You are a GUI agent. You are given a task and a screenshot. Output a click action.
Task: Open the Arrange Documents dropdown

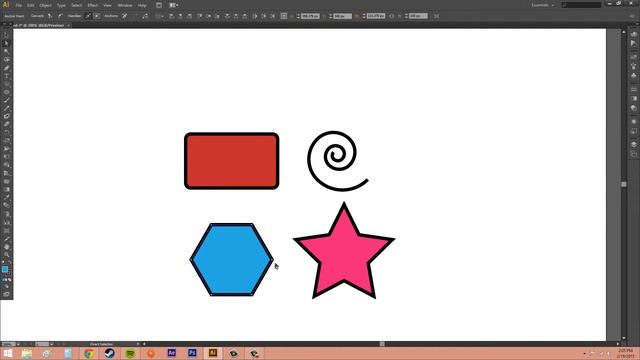click(174, 5)
